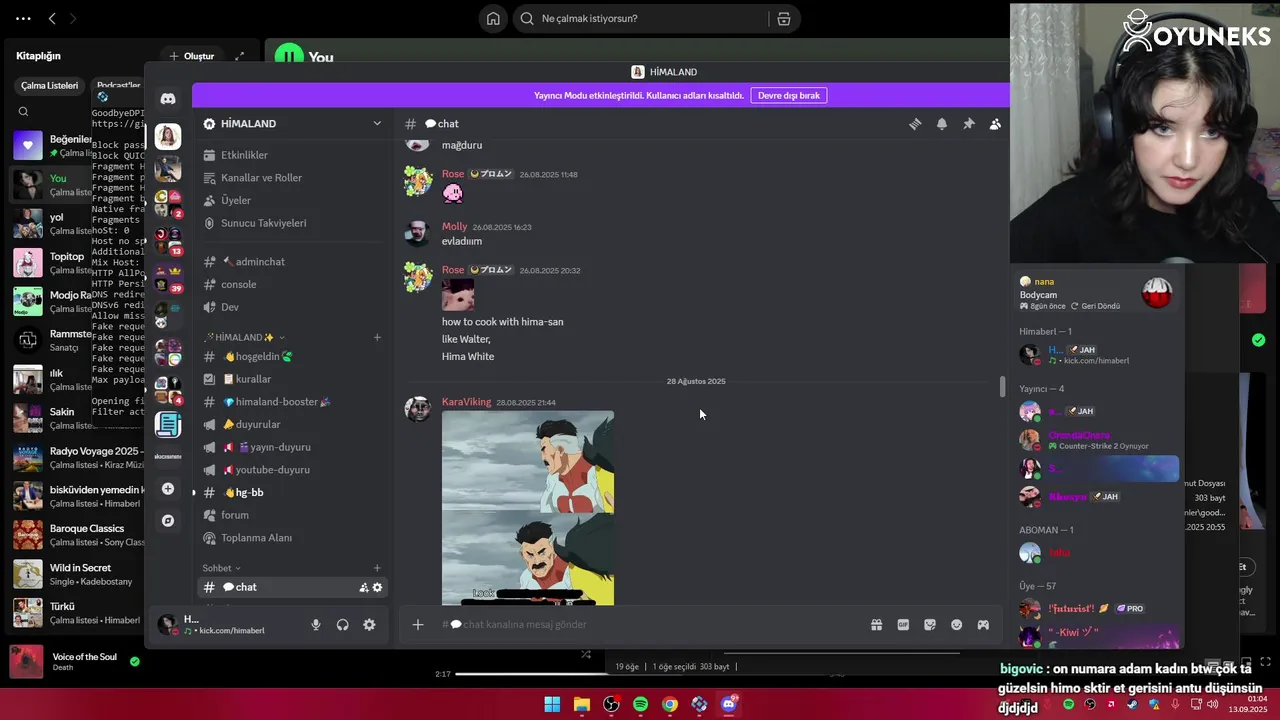Click KaraViking username in chat

pos(466,402)
